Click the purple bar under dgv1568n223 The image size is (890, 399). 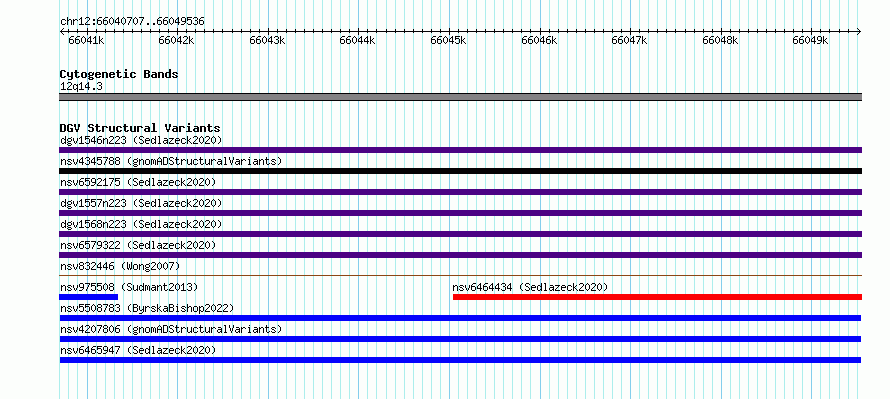pyautogui.click(x=460, y=234)
